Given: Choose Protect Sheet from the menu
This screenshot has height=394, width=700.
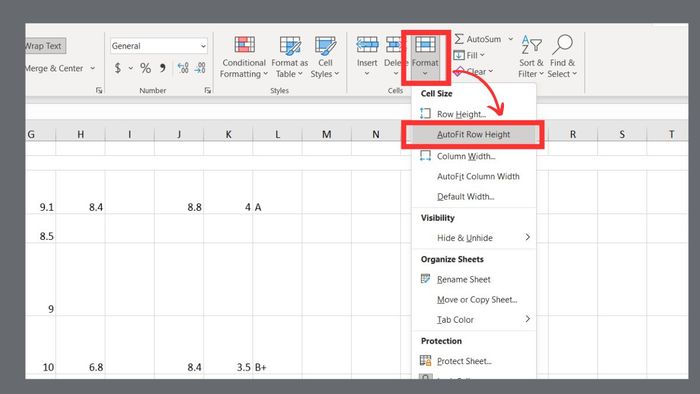Looking at the screenshot, I should (x=474, y=361).
